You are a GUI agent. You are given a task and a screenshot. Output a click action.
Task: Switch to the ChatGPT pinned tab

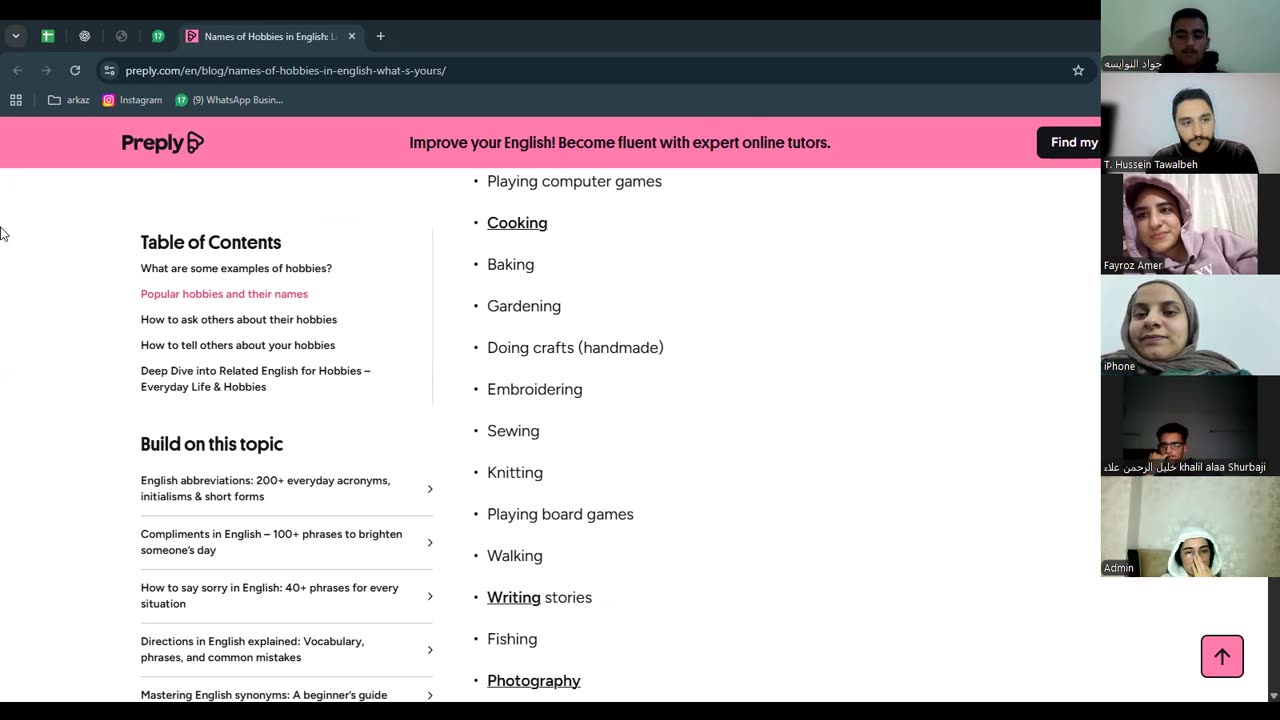pos(84,36)
